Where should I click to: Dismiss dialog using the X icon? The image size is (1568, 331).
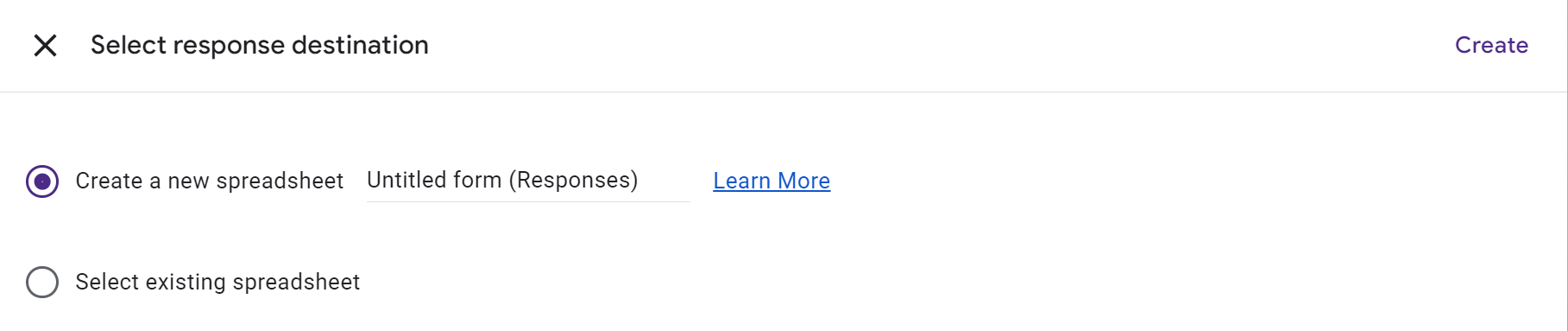coord(45,45)
